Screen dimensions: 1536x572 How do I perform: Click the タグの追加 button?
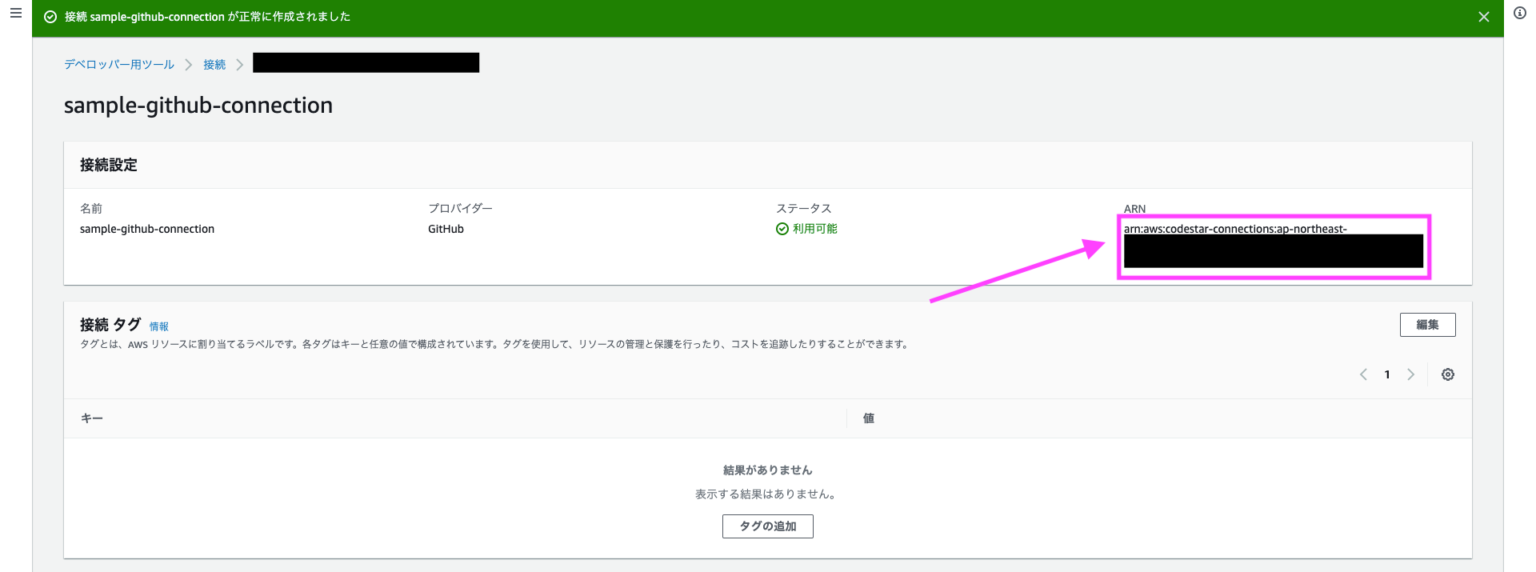click(768, 526)
